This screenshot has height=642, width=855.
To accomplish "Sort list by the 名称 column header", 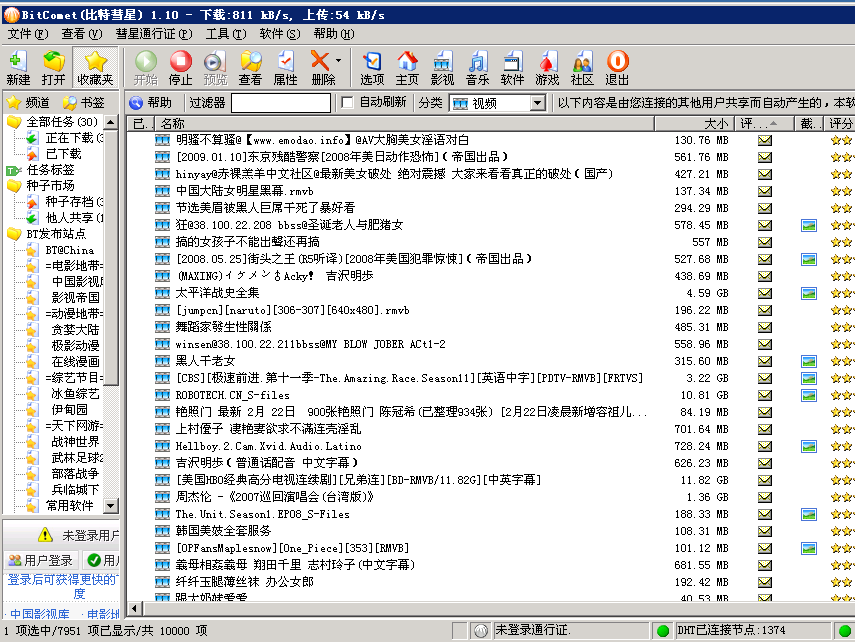I will click(x=405, y=123).
